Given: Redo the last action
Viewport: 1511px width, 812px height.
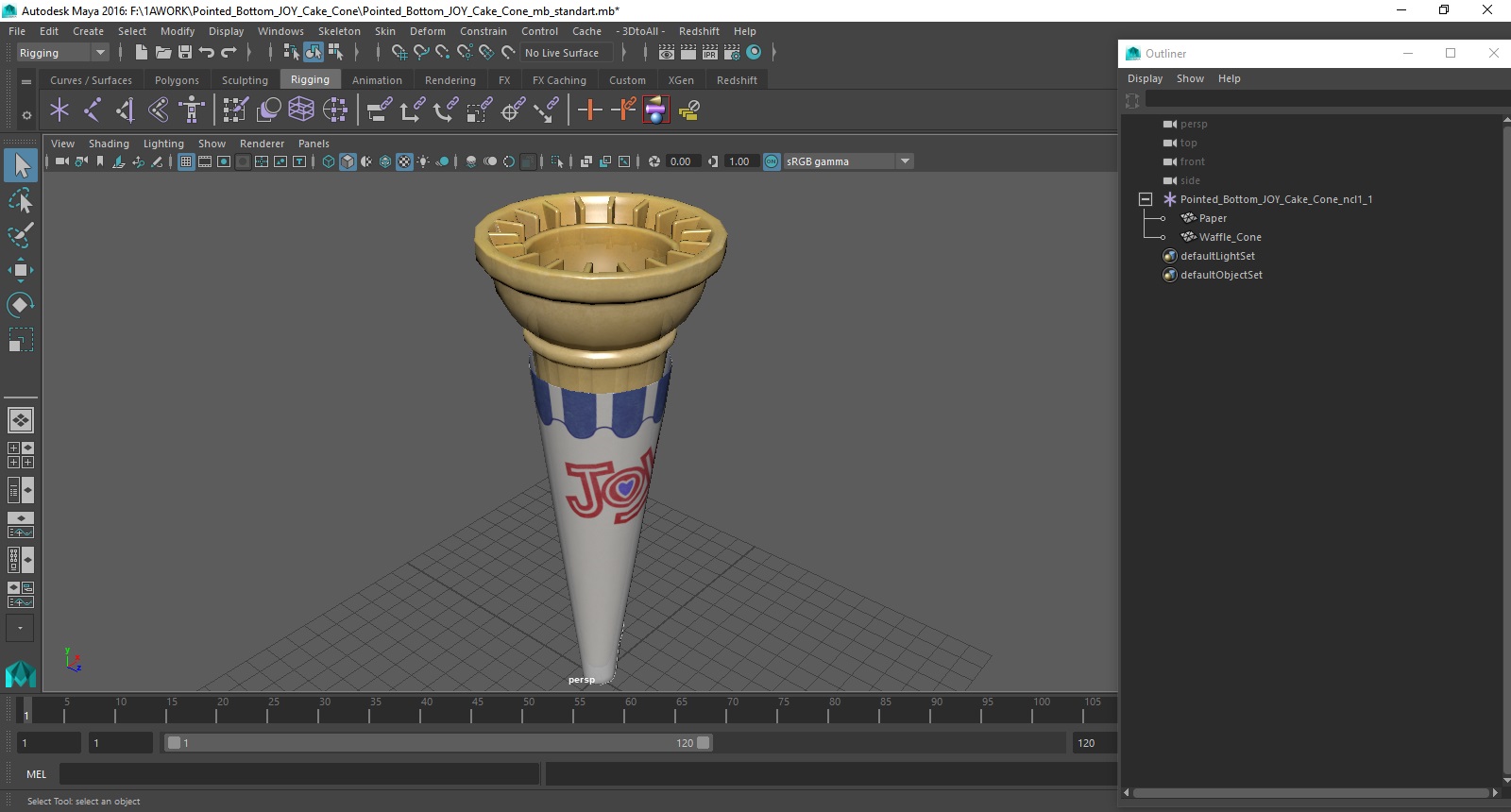Looking at the screenshot, I should [x=229, y=53].
